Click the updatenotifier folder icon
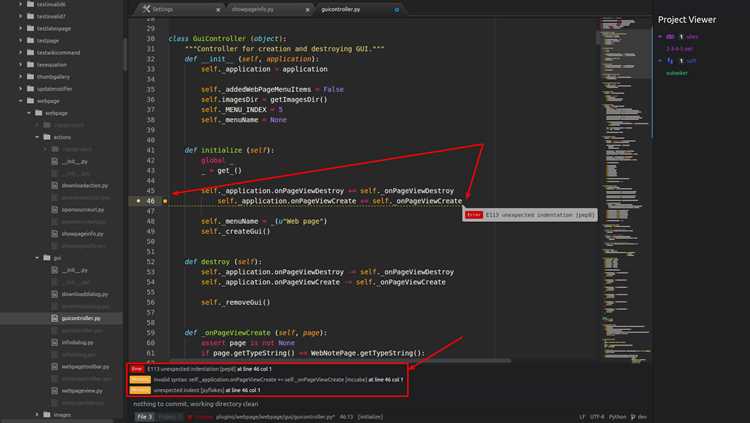 point(30,89)
